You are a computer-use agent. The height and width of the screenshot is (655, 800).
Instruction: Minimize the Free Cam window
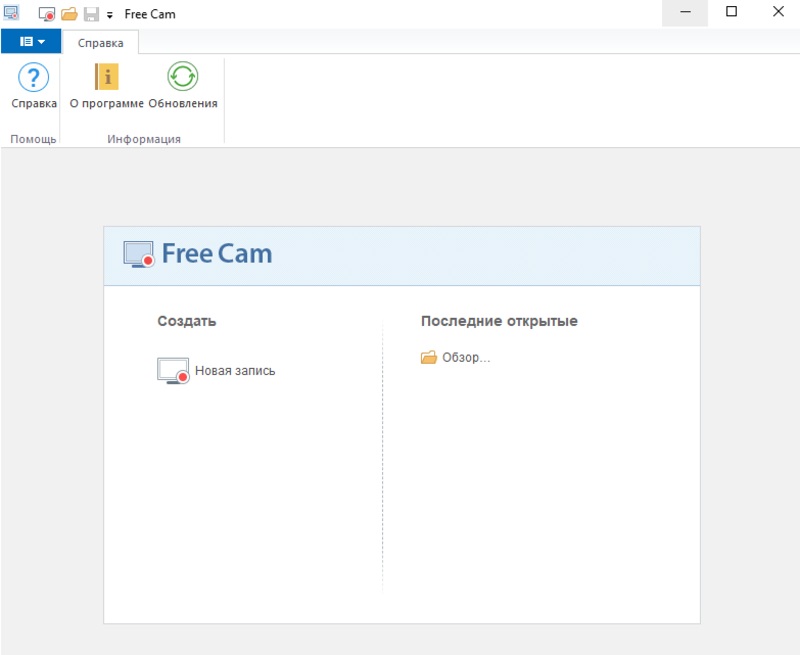[x=685, y=13]
